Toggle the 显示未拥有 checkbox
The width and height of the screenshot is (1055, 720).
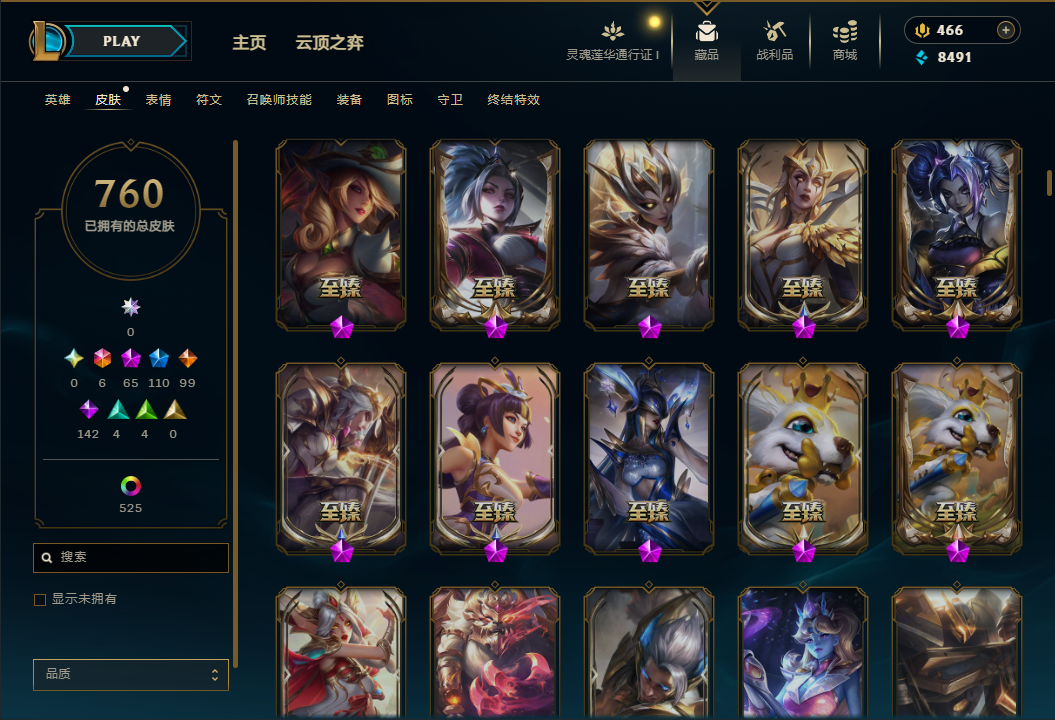(40, 600)
